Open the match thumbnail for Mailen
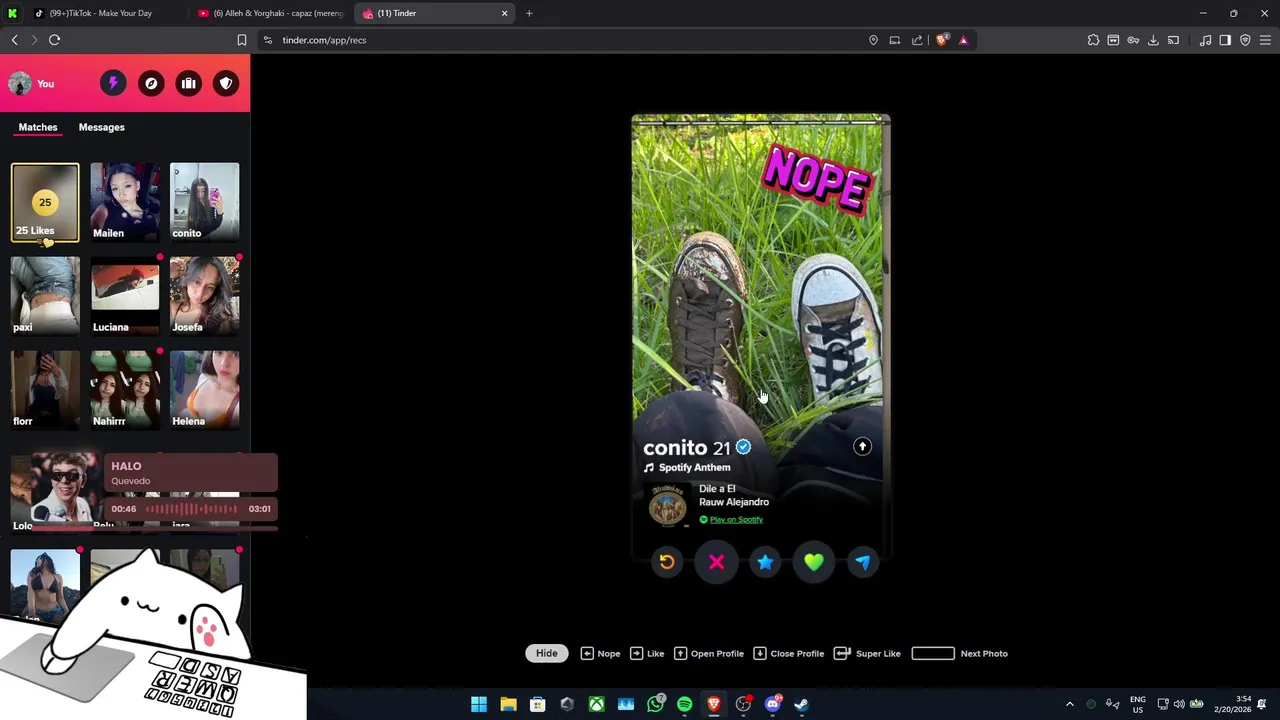Image resolution: width=1280 pixels, height=720 pixels. point(125,202)
